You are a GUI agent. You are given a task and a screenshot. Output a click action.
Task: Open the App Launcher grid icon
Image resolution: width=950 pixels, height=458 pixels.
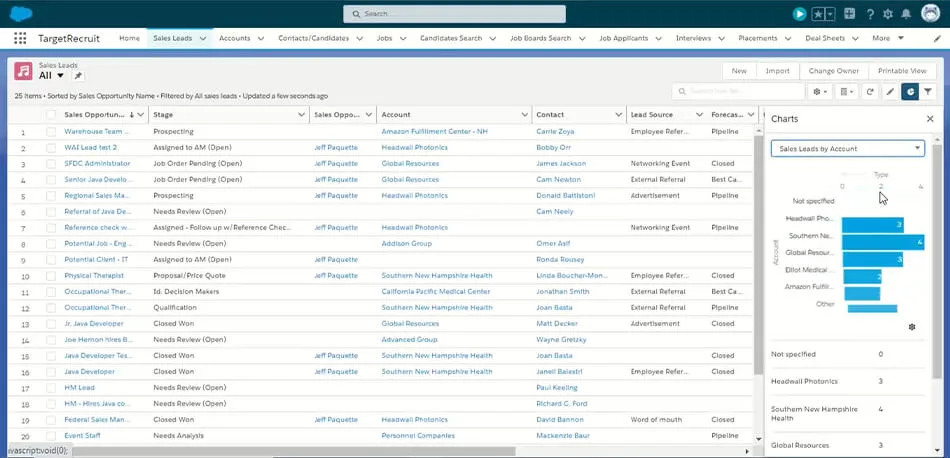[x=20, y=38]
